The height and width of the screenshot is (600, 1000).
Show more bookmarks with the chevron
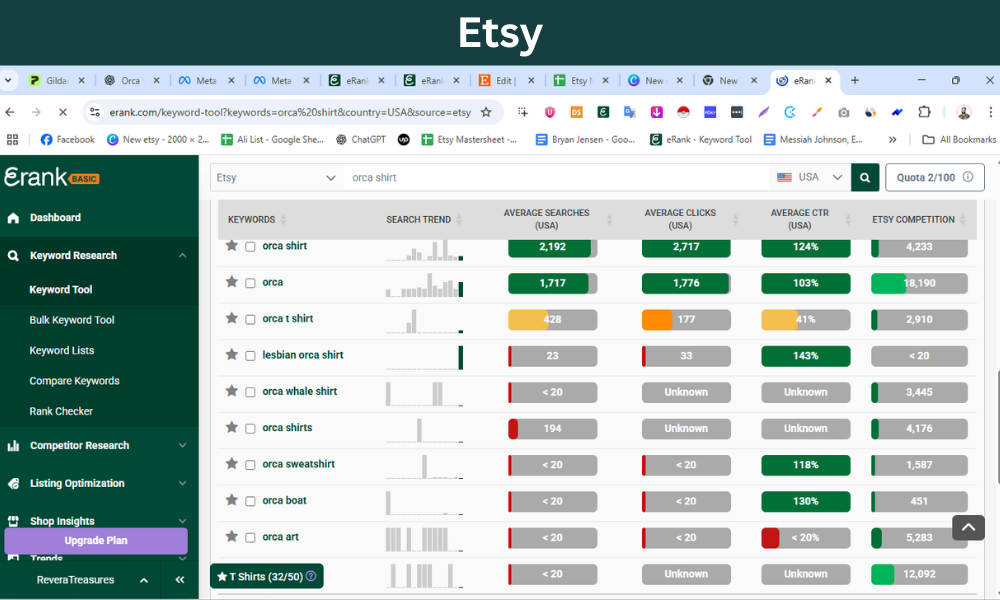tap(892, 140)
